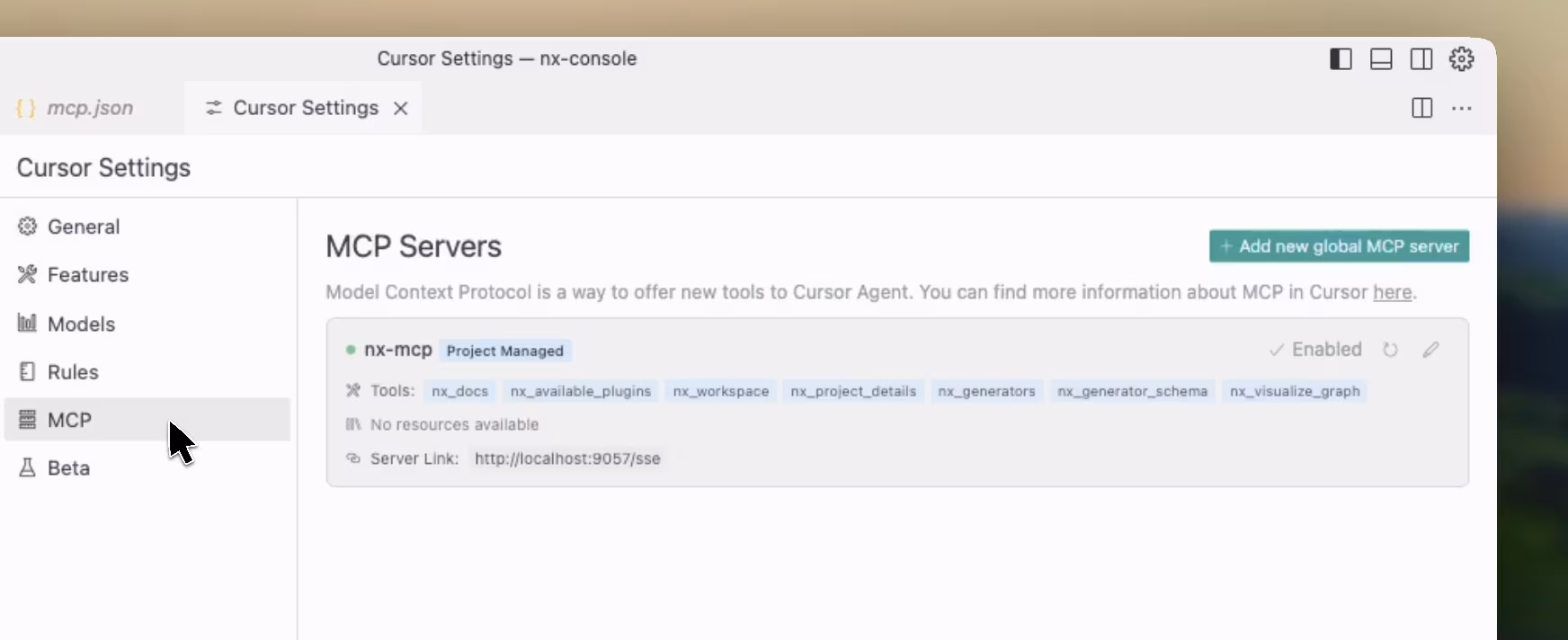Click Add new global MCP server button
Viewport: 1568px width, 640px height.
click(1339, 246)
